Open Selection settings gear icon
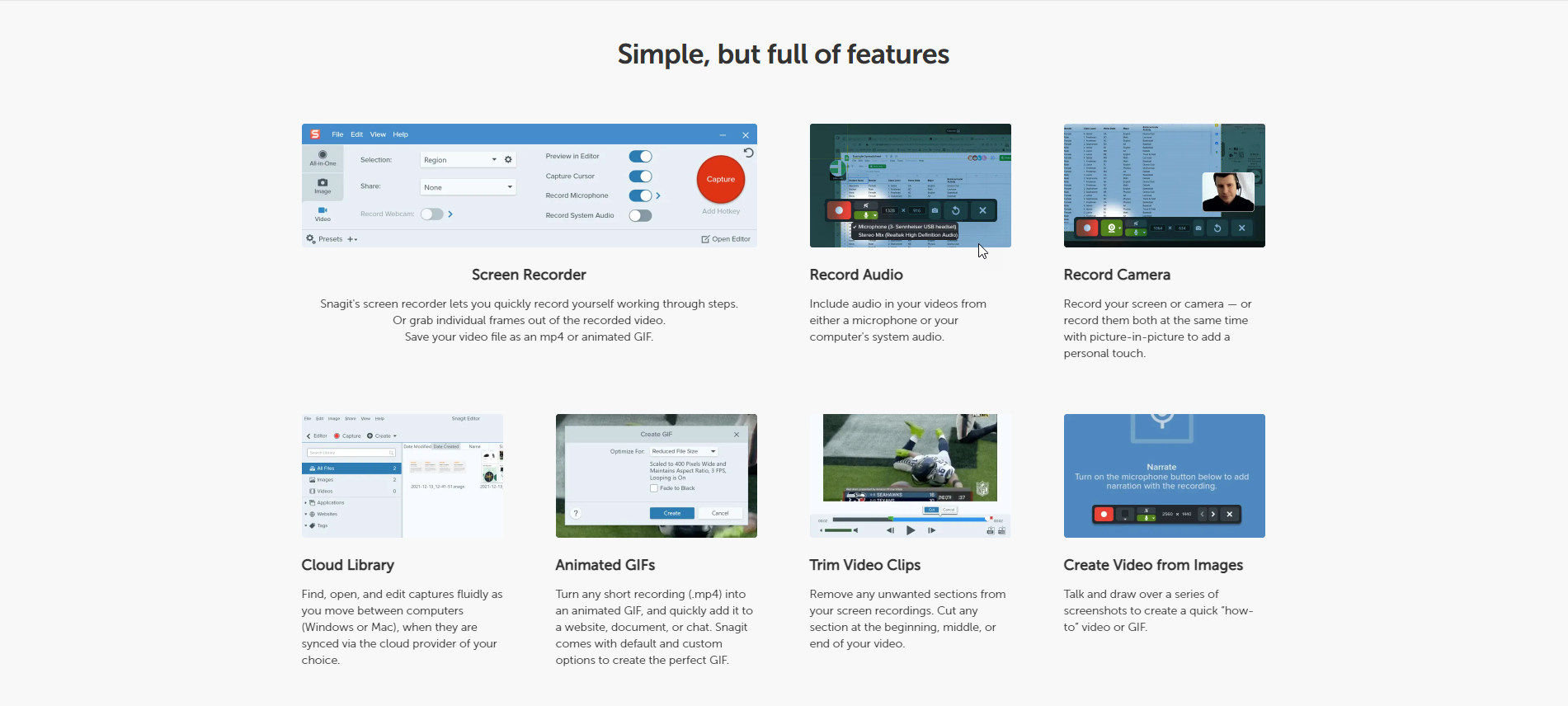Screen dimensions: 1568x706 coord(508,160)
